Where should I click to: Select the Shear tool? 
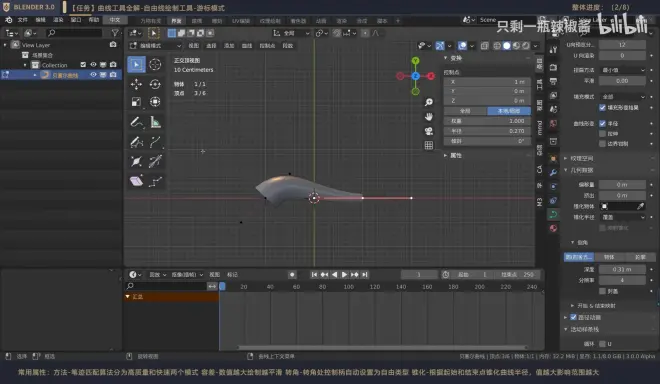136,181
